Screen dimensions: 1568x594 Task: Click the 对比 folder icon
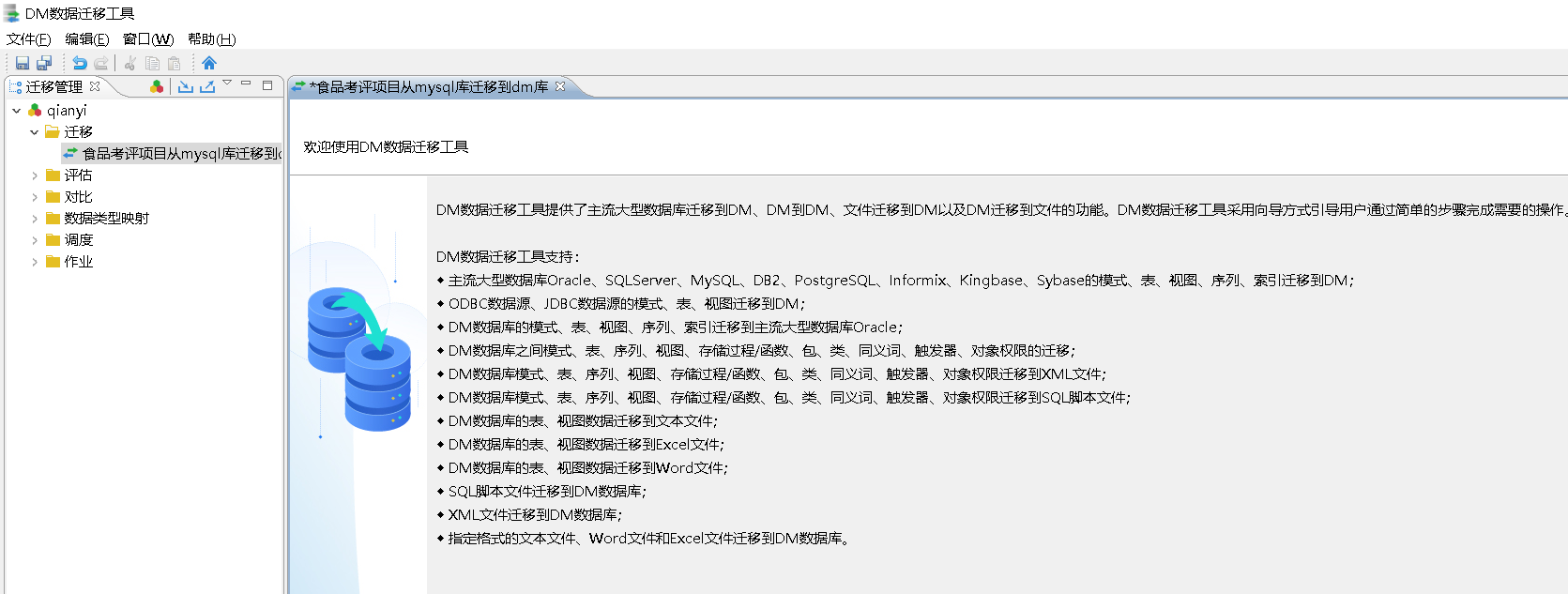[53, 197]
